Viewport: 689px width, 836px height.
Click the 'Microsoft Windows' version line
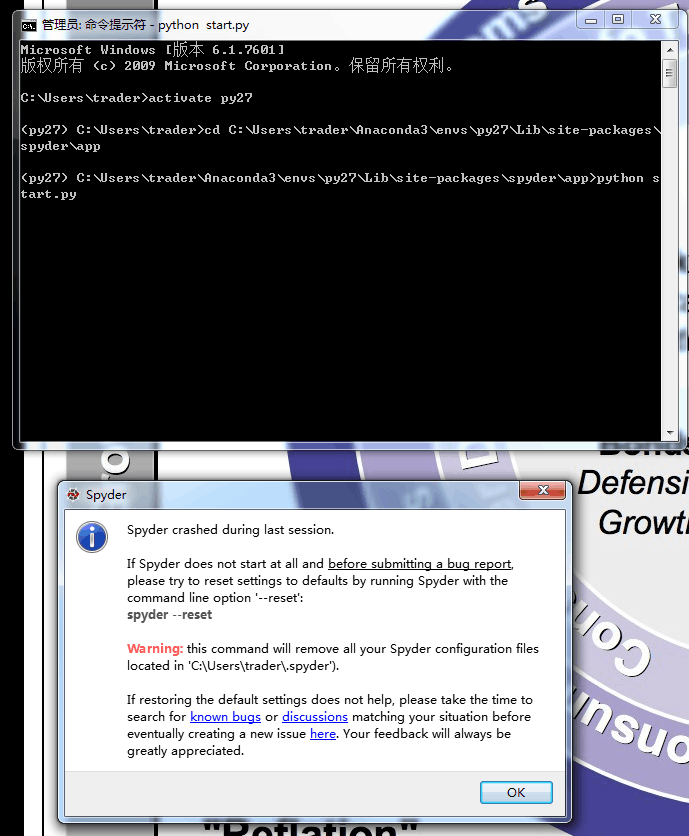(x=153, y=50)
